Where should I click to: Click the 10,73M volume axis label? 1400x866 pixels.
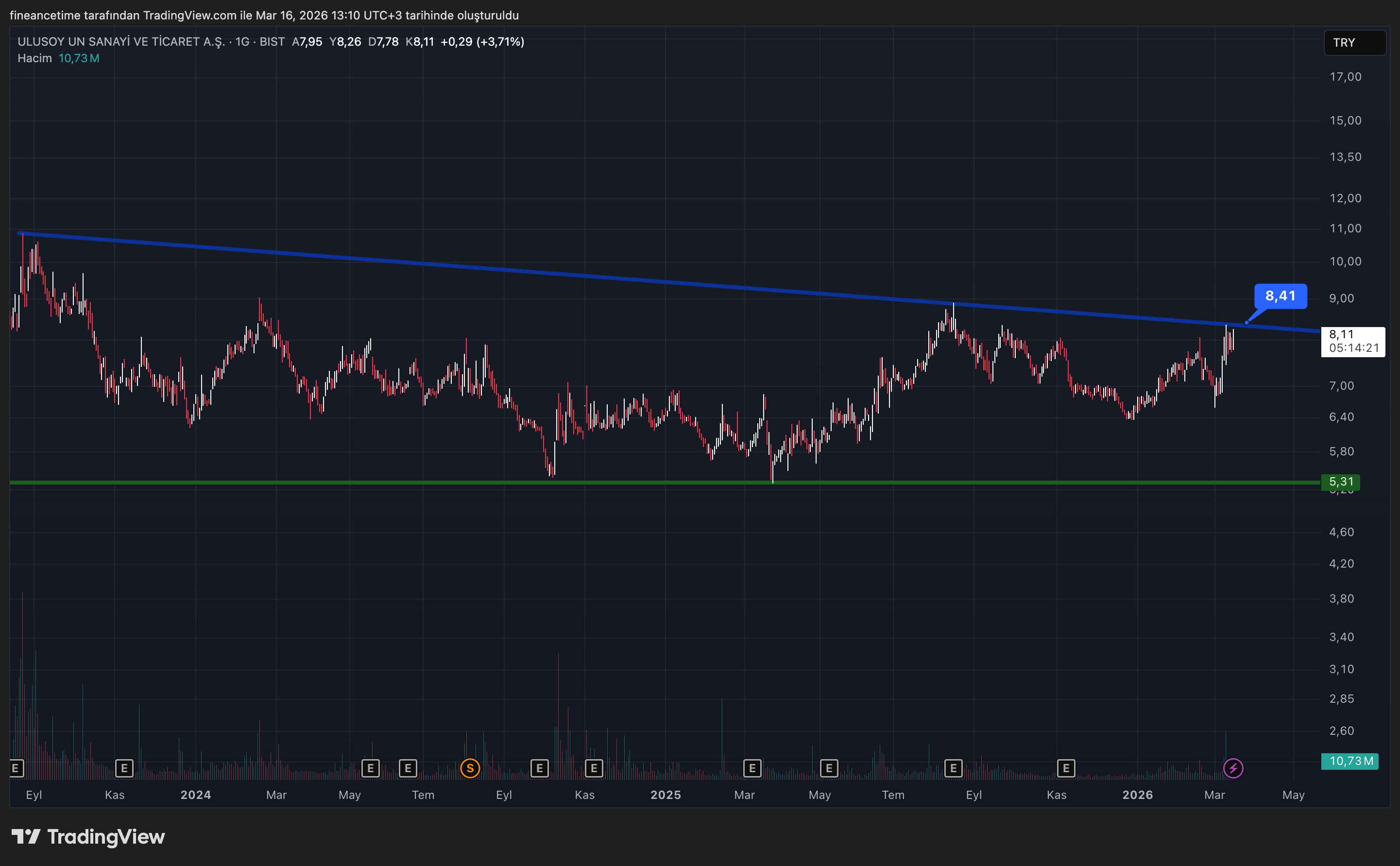click(1349, 761)
